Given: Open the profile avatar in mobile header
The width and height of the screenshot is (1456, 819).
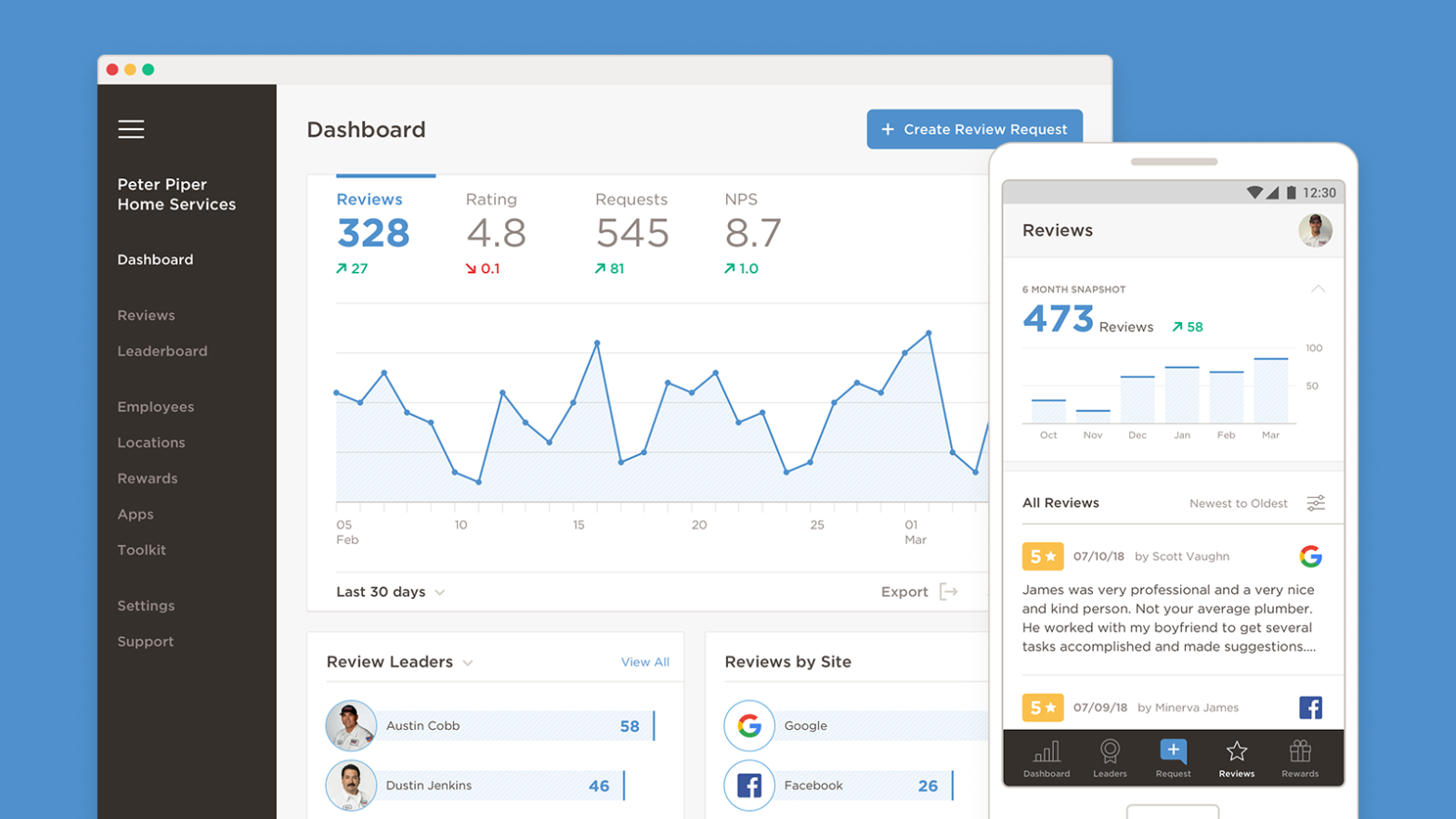Looking at the screenshot, I should (1314, 230).
